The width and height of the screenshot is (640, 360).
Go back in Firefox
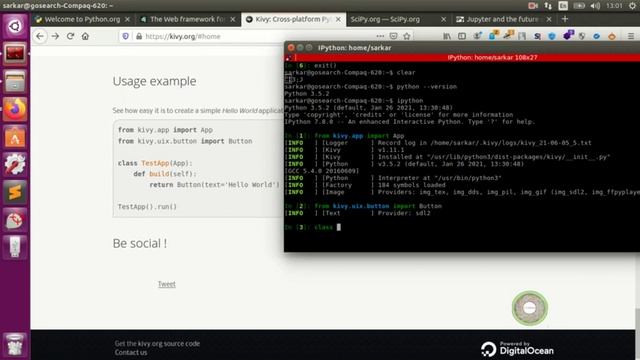(x=40, y=36)
